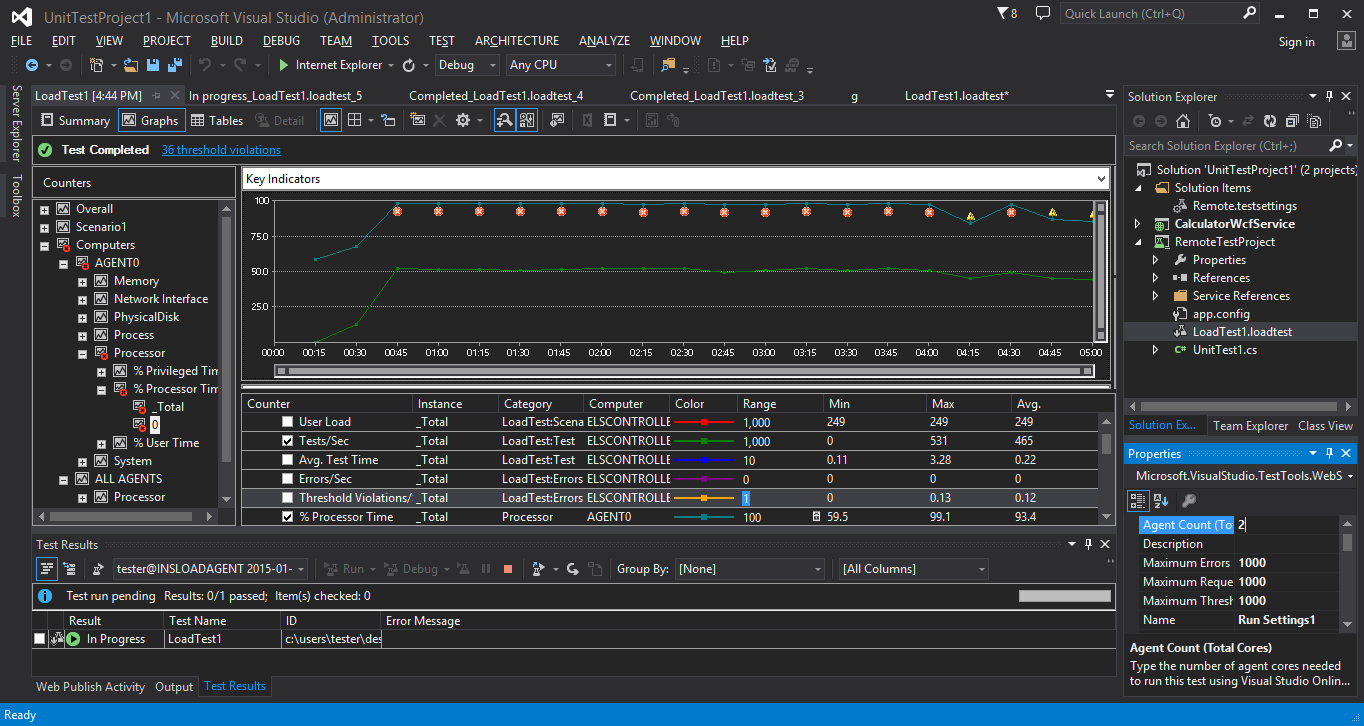Viewport: 1364px width, 726px height.
Task: Open the Any CPU platform dropdown
Action: [560, 65]
